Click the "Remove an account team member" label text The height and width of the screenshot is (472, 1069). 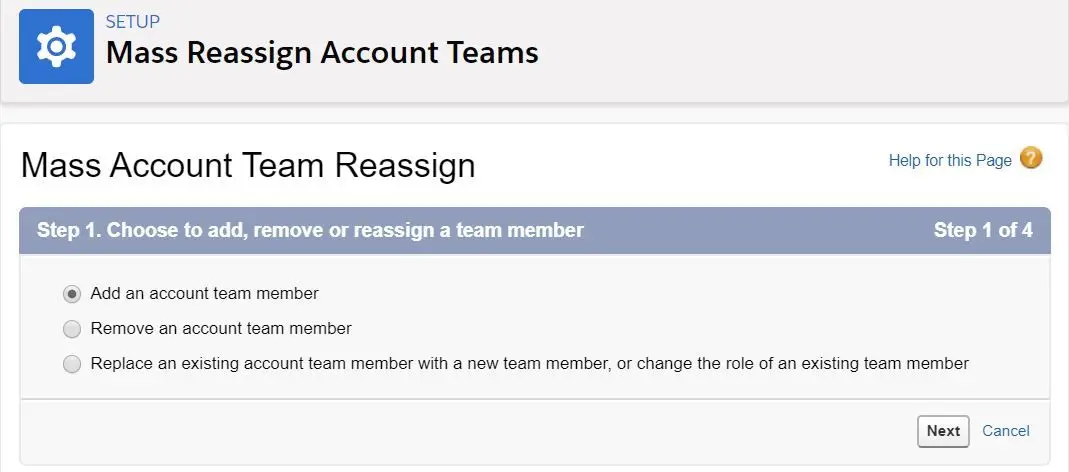coord(221,329)
